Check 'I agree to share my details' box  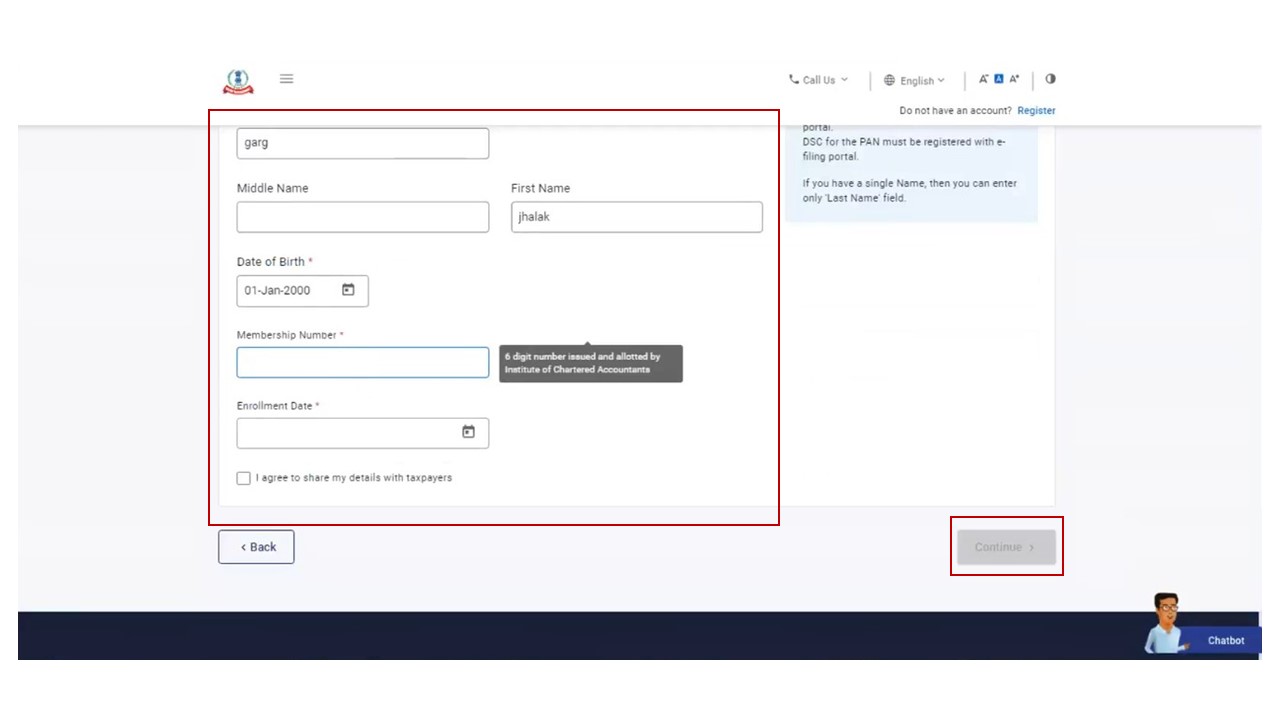point(244,478)
